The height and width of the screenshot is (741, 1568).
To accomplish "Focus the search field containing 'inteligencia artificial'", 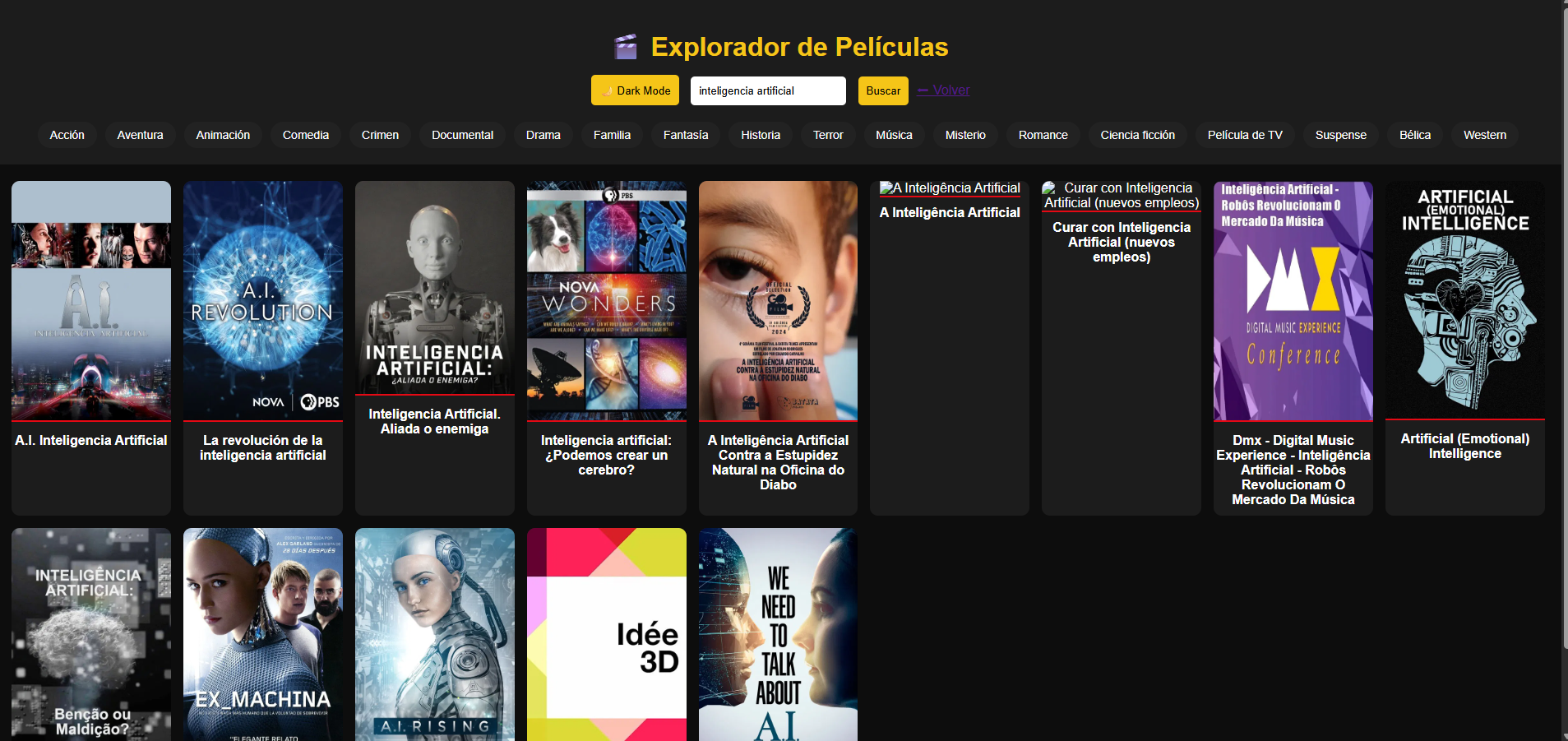I will [768, 90].
